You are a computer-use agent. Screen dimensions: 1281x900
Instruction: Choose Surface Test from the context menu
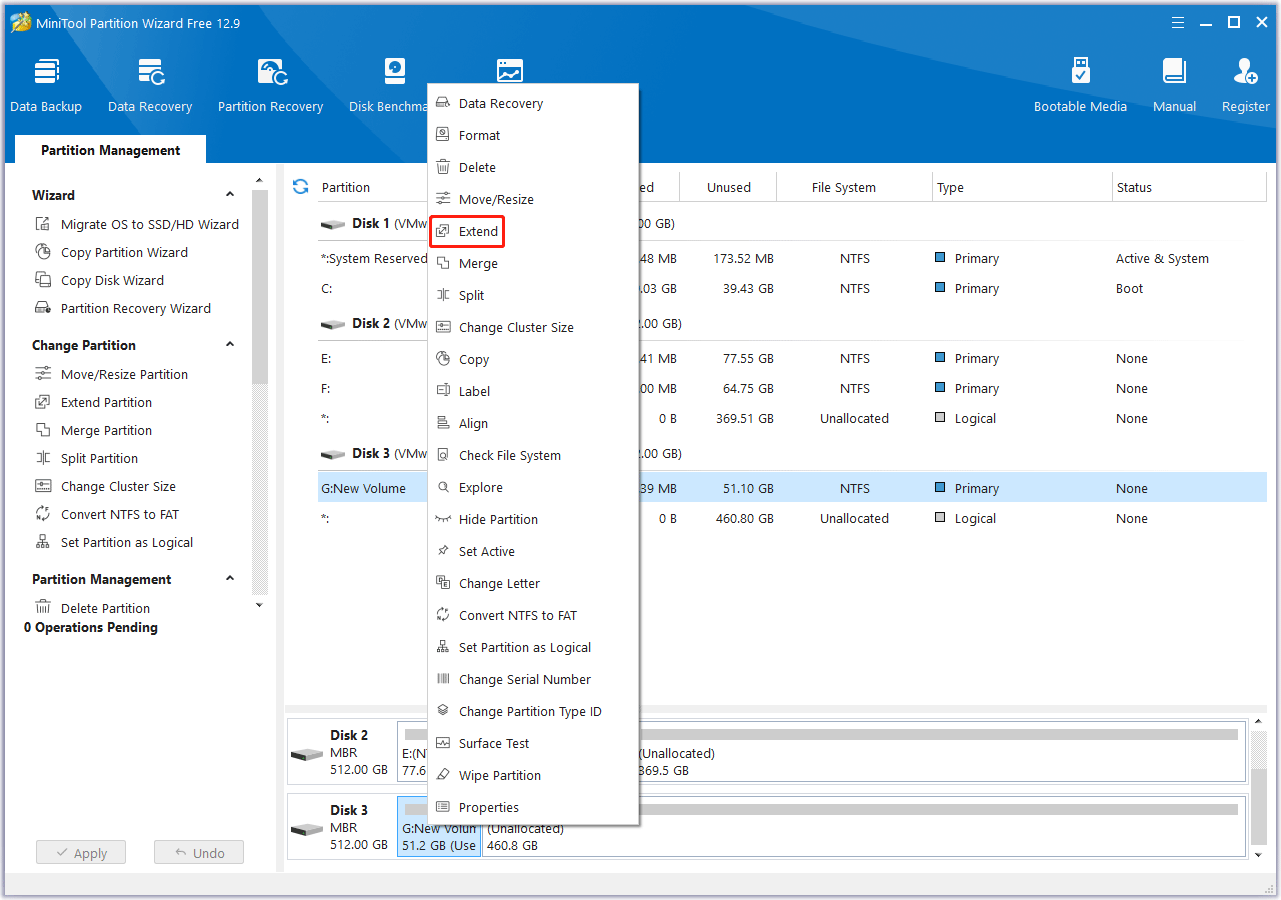tap(533, 743)
